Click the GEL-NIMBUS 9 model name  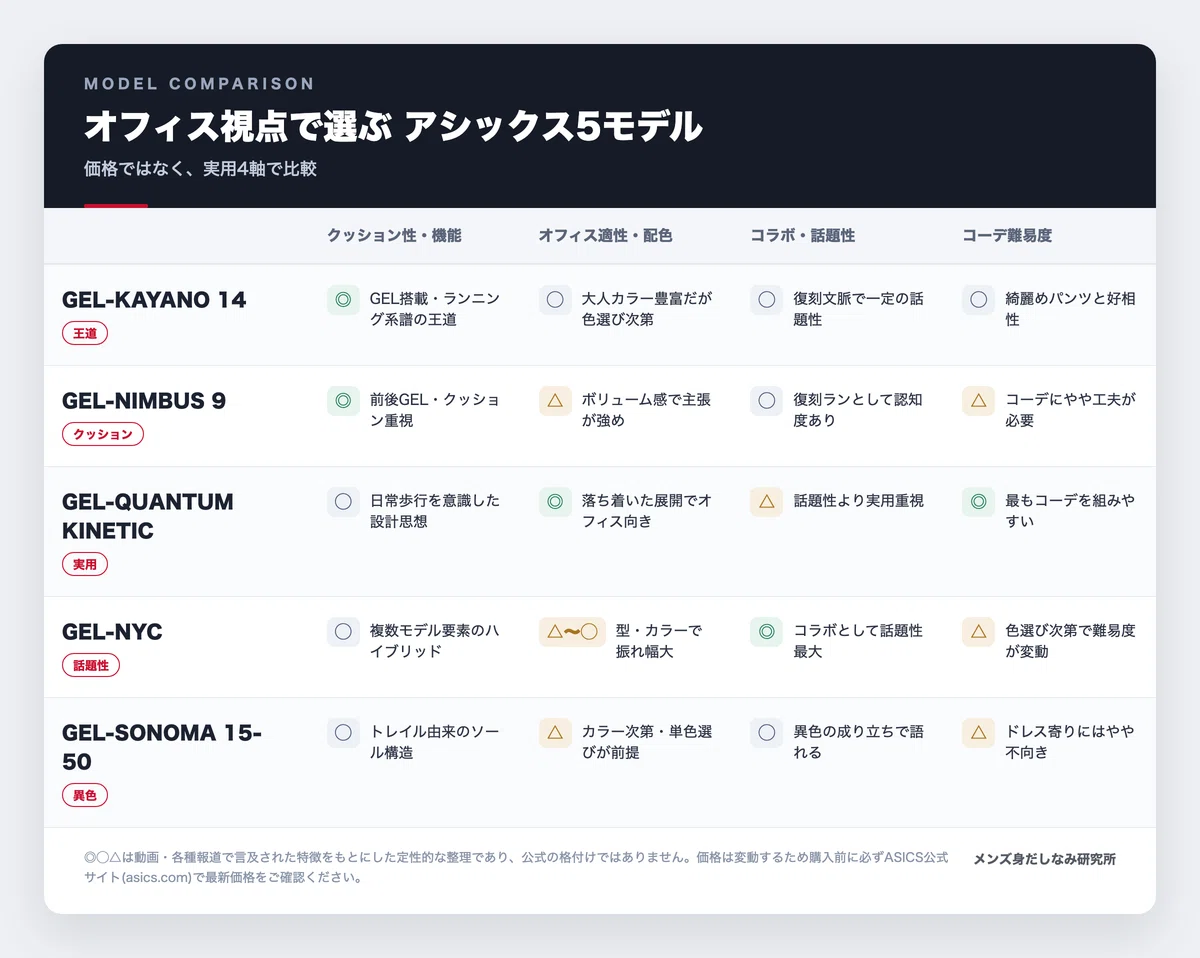coord(144,400)
